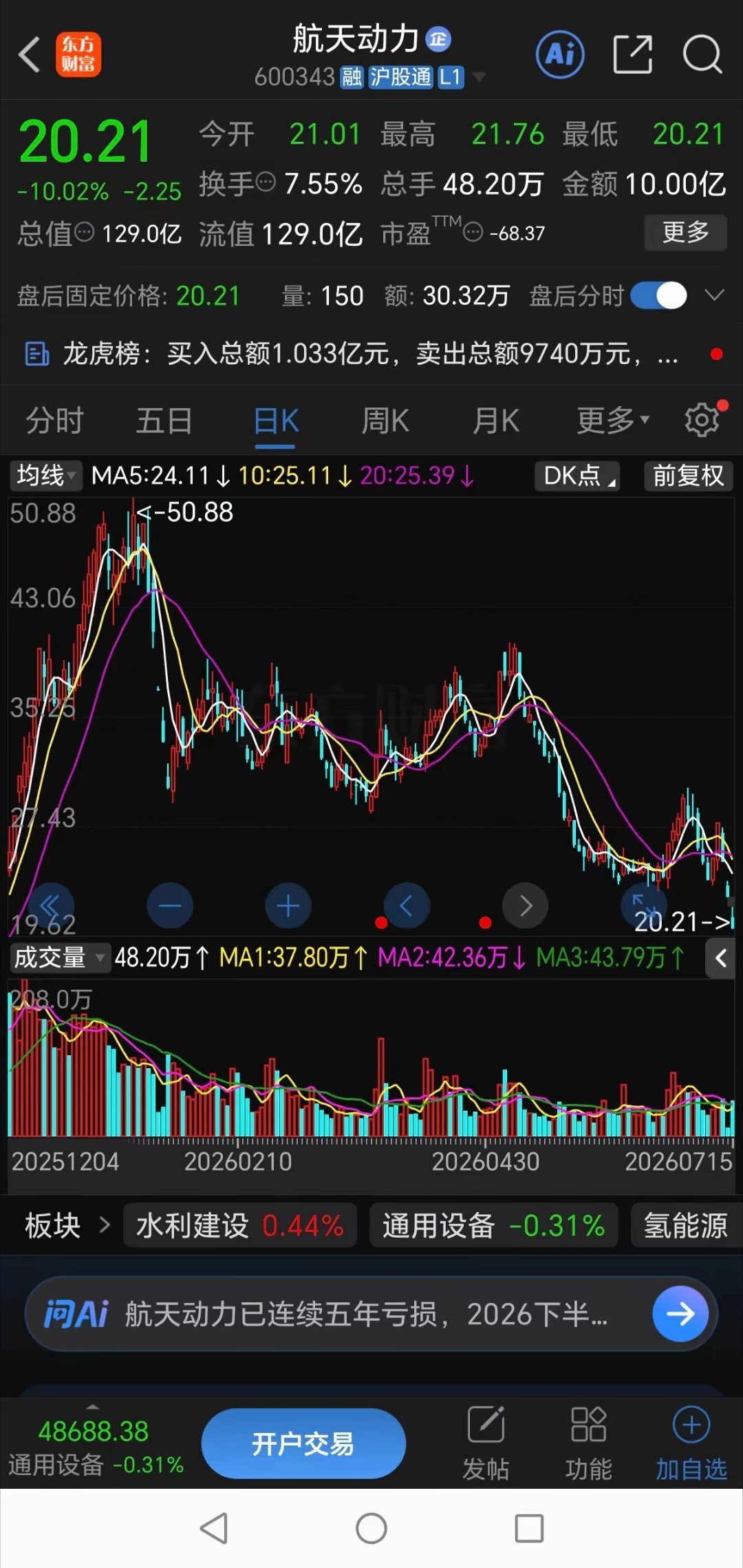Open DK点 dropdown
This screenshot has height=1568, width=743.
pos(577,476)
